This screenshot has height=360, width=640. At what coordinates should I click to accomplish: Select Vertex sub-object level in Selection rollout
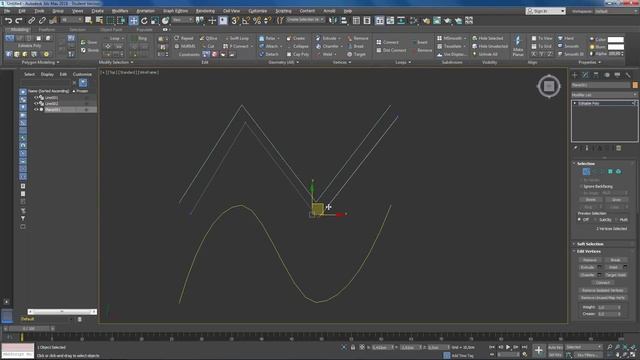click(586, 171)
